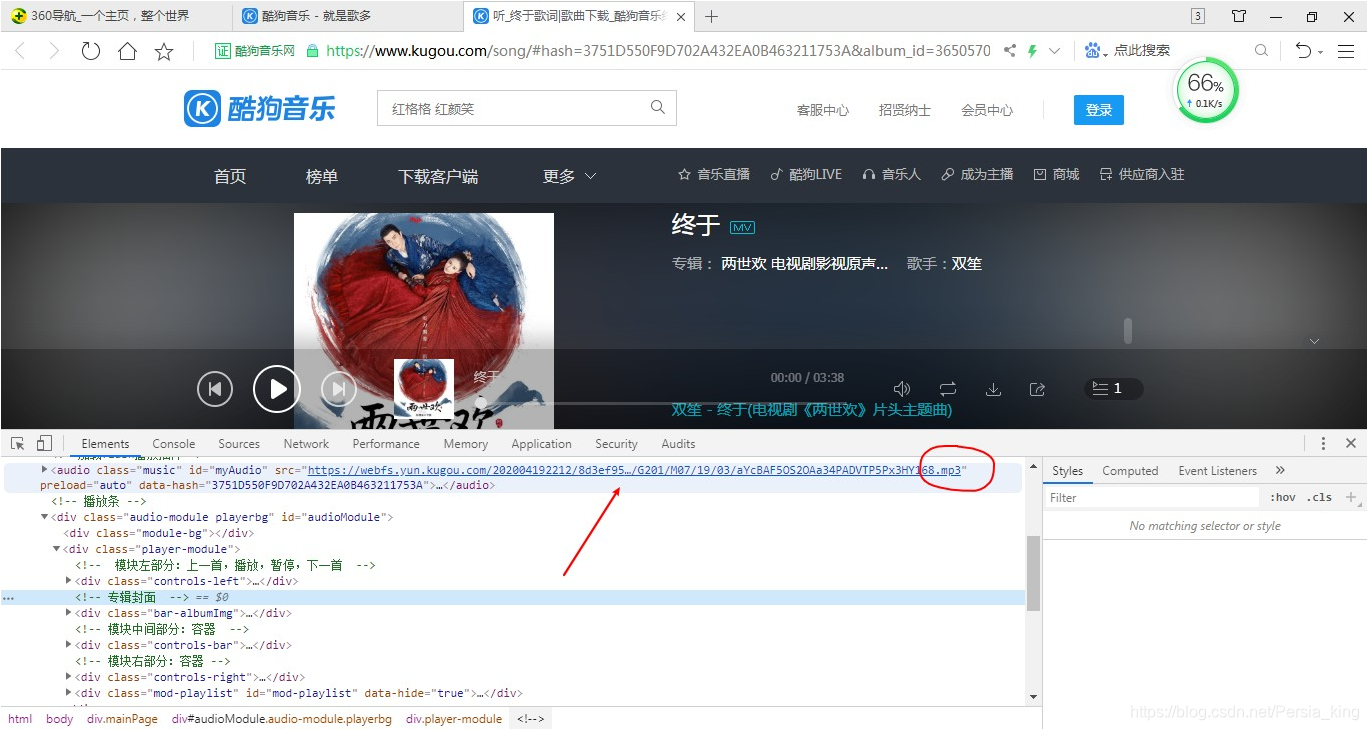Click the Styles Filter input field
This screenshot has width=1368, height=730.
(1150, 497)
